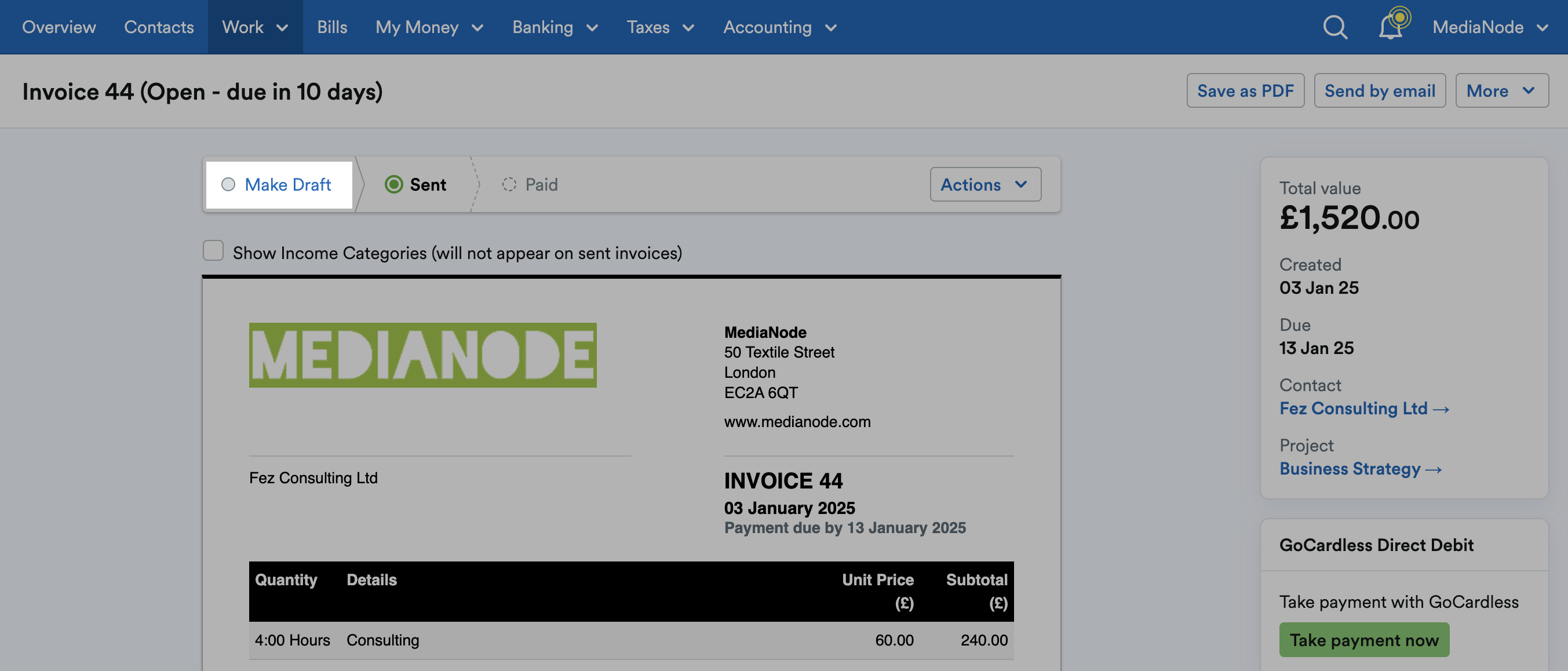Click the Unit Price column header

(x=878, y=590)
